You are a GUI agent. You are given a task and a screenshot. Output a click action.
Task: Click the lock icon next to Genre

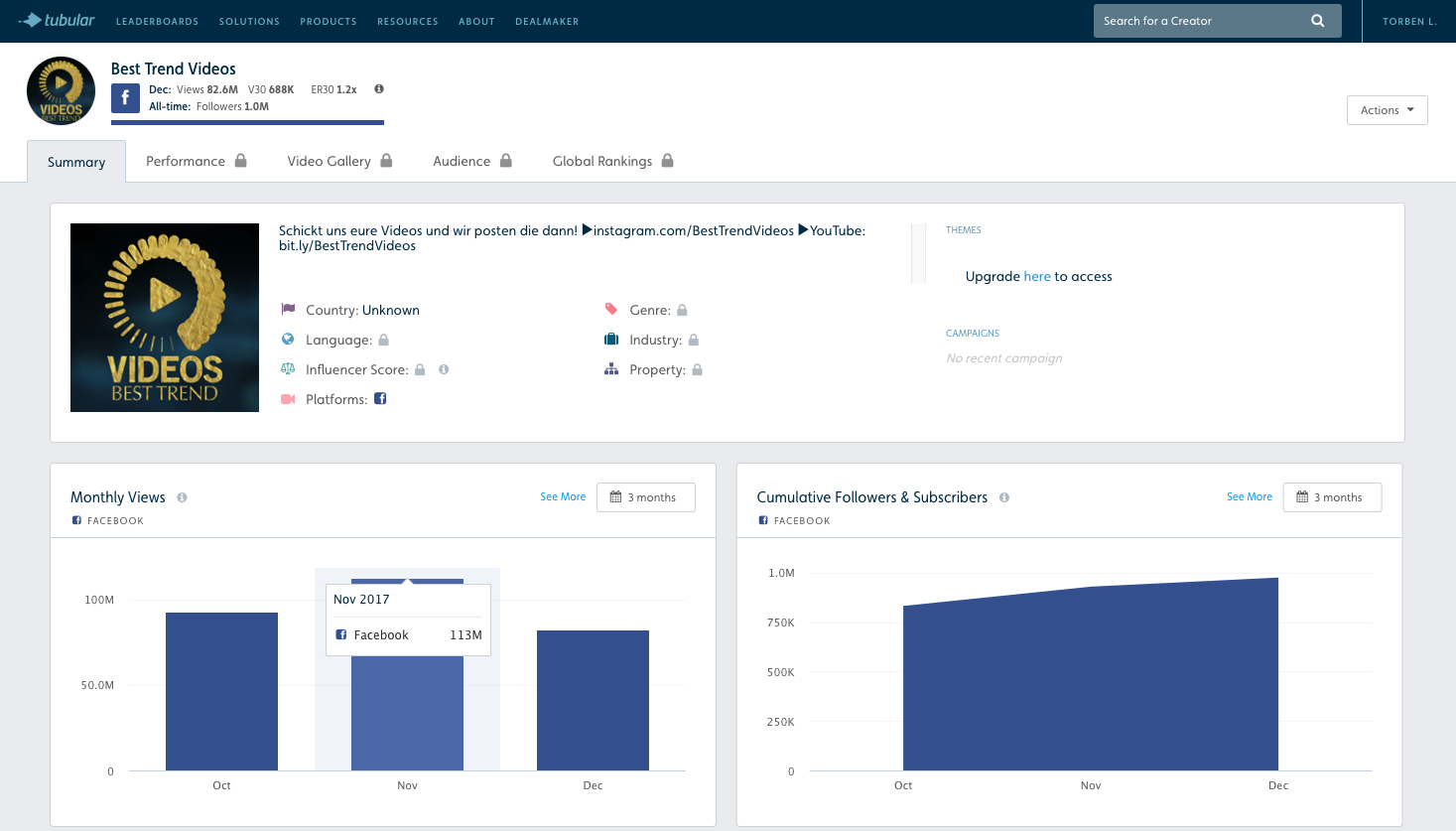tap(682, 310)
